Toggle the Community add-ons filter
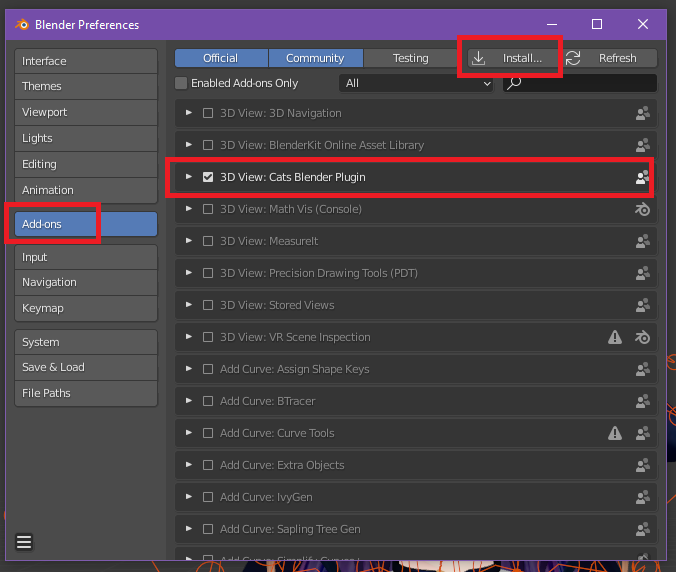Screen dimensions: 676x572 click(316, 58)
